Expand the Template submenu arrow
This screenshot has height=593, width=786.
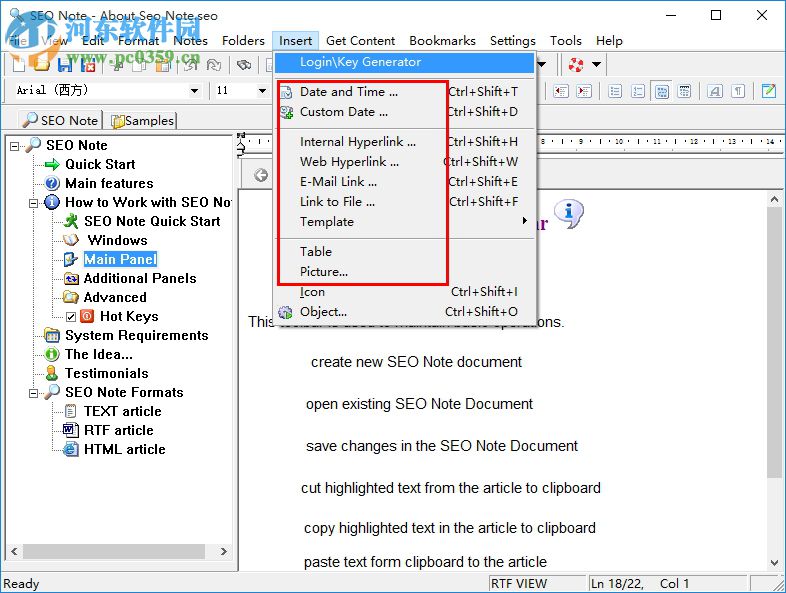[x=525, y=221]
